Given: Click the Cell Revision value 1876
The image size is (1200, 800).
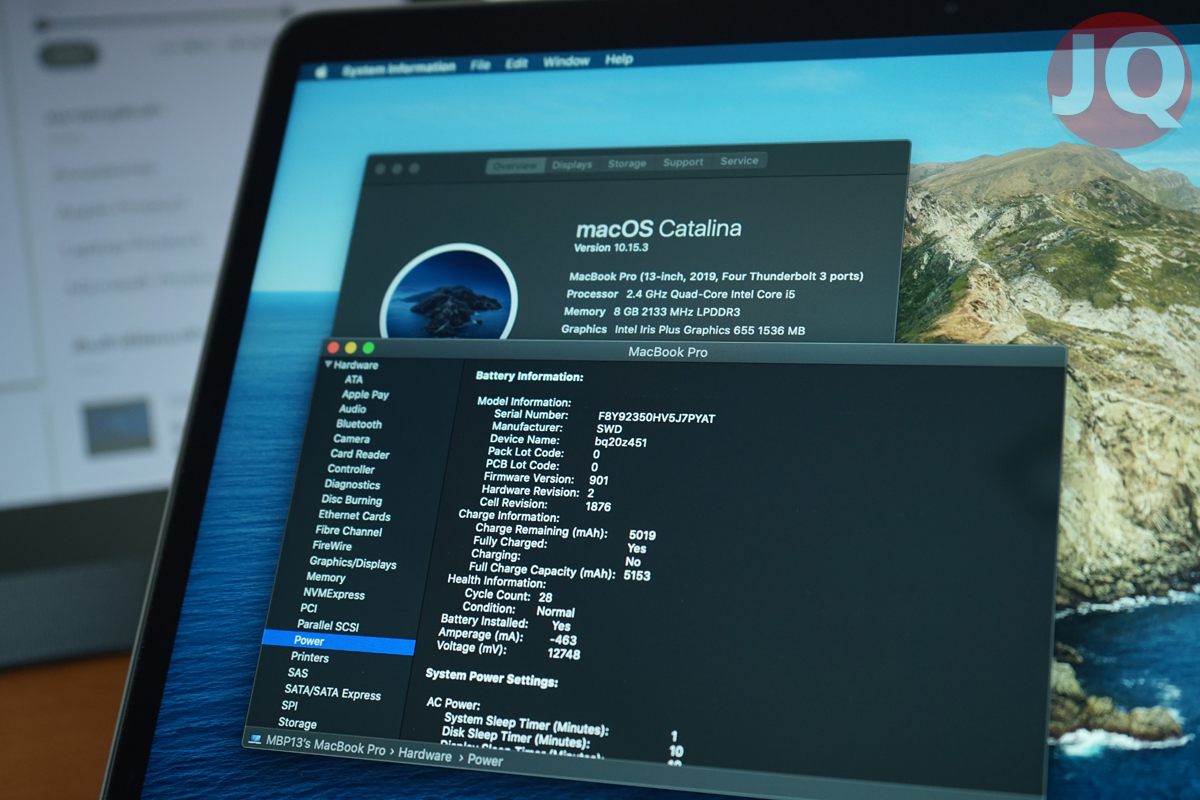Looking at the screenshot, I should [x=598, y=506].
